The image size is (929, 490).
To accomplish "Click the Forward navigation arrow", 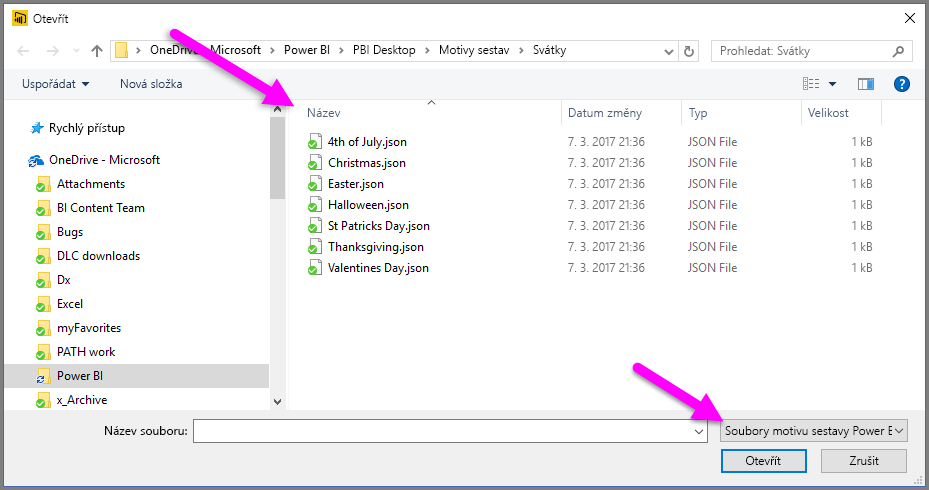I will pyautogui.click(x=53, y=51).
